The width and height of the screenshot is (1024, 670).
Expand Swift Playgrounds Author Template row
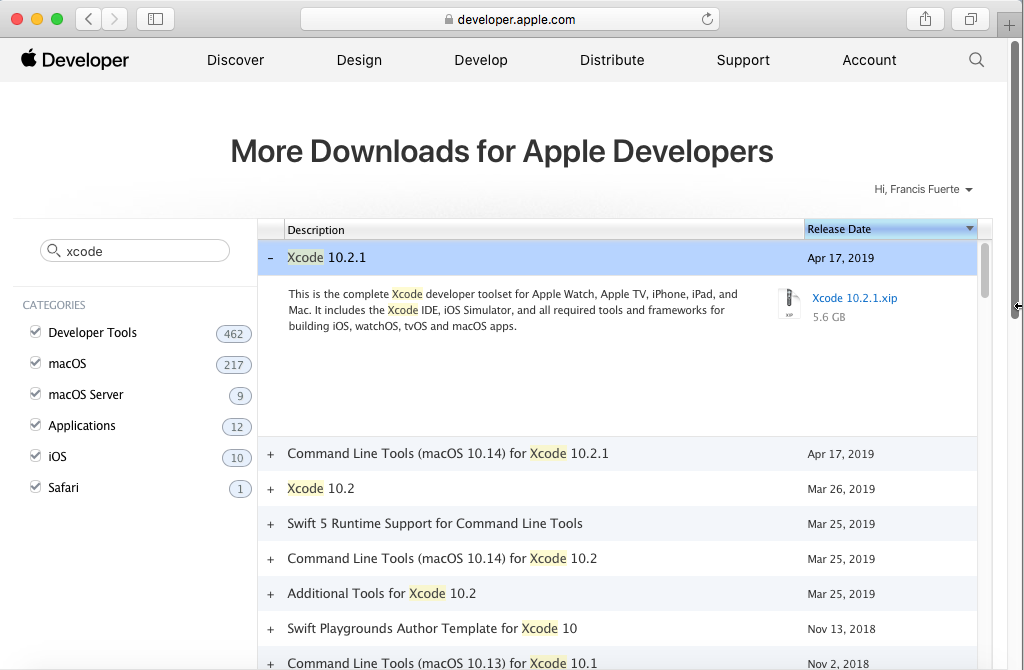coord(270,630)
